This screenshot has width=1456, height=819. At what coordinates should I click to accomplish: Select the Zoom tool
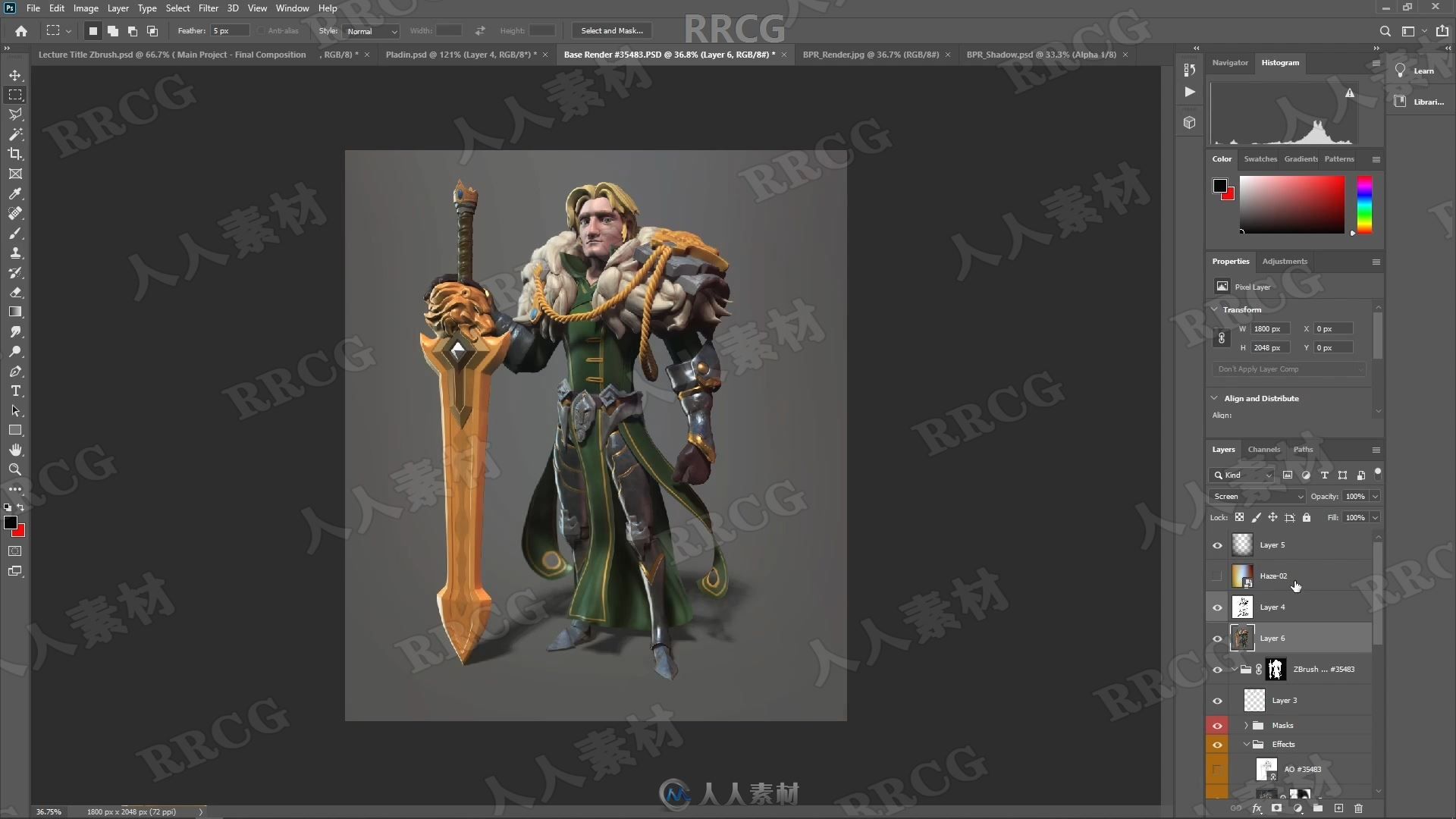(14, 468)
